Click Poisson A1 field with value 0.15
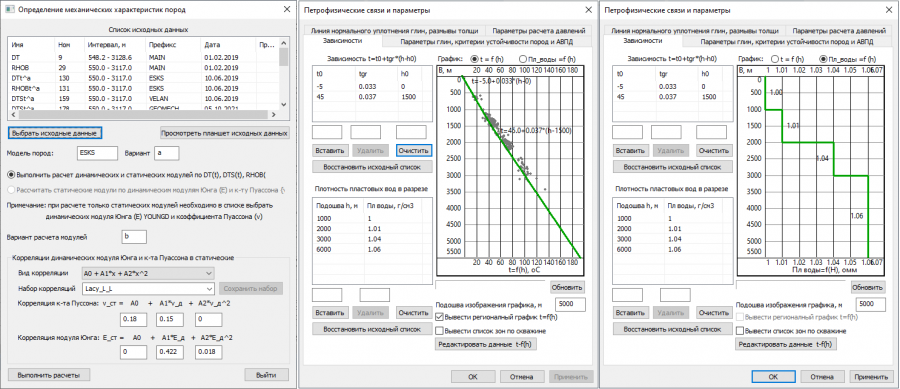This screenshot has height=389, width=900. [x=170, y=319]
